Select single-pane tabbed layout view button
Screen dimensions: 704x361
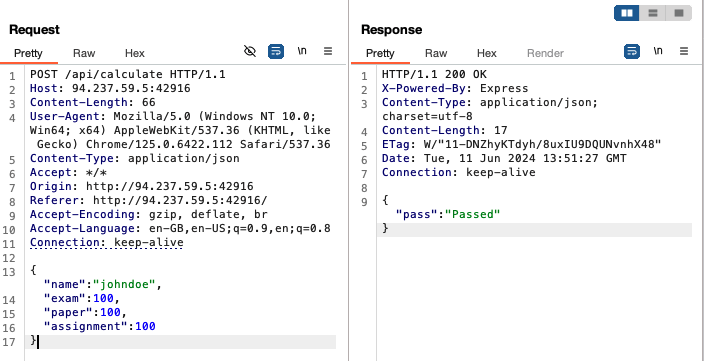pyautogui.click(x=679, y=13)
